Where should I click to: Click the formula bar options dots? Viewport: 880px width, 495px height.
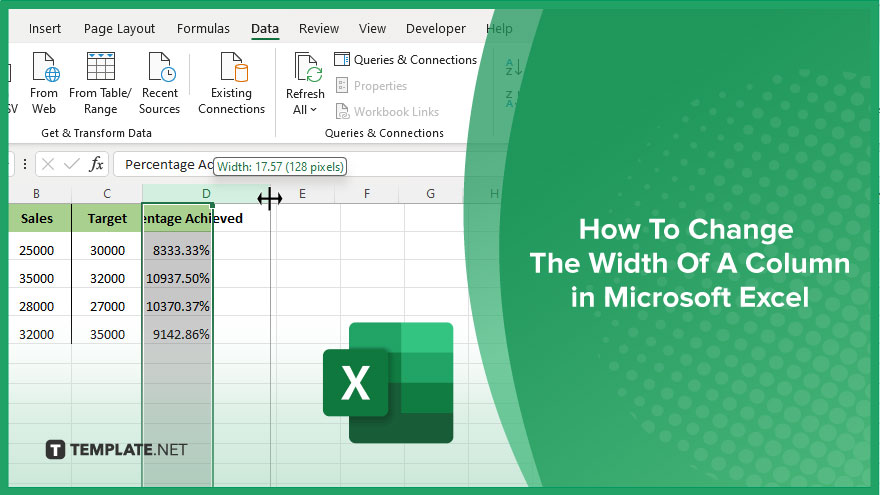[25, 164]
